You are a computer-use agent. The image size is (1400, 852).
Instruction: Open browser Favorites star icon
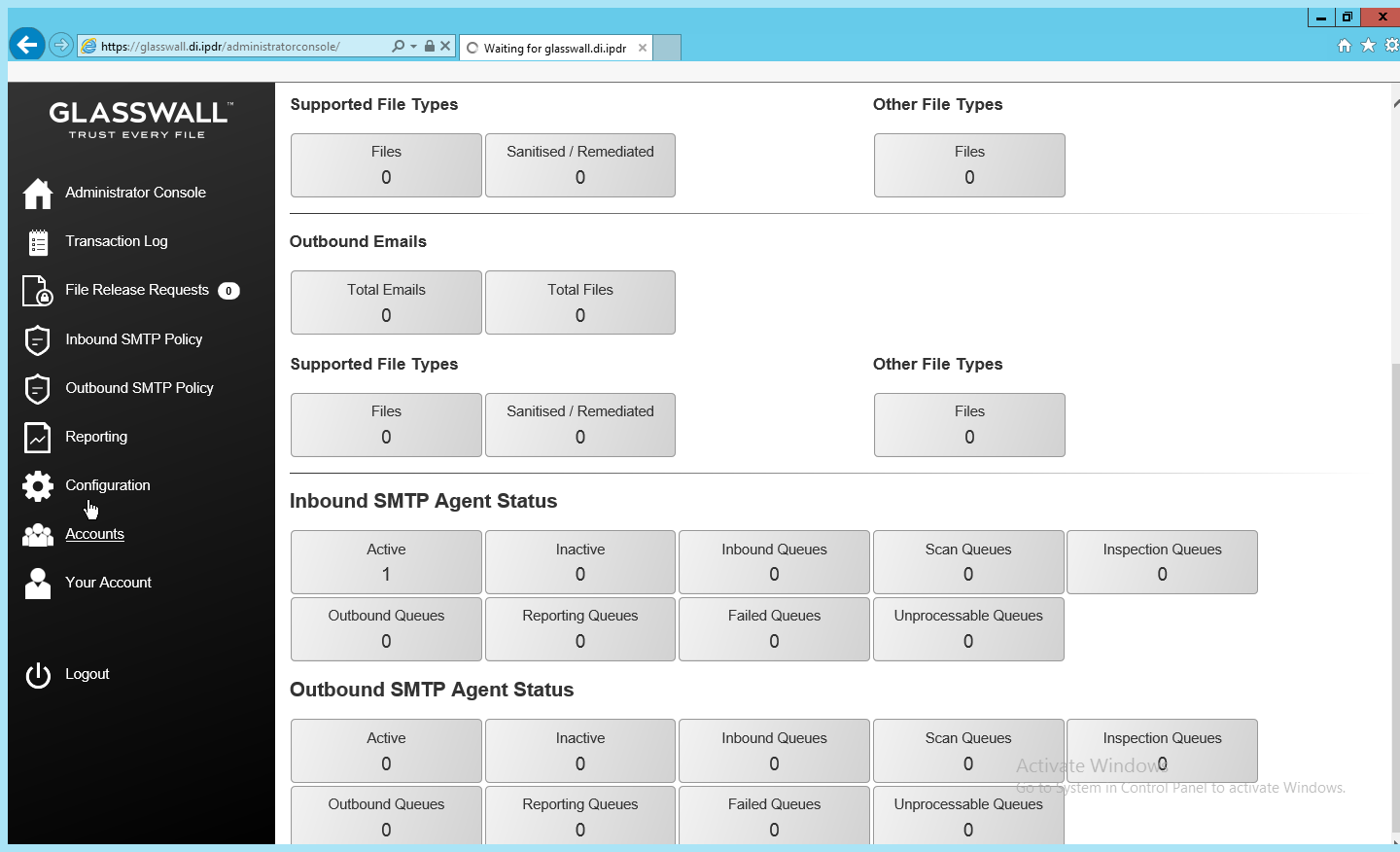coord(1368,45)
